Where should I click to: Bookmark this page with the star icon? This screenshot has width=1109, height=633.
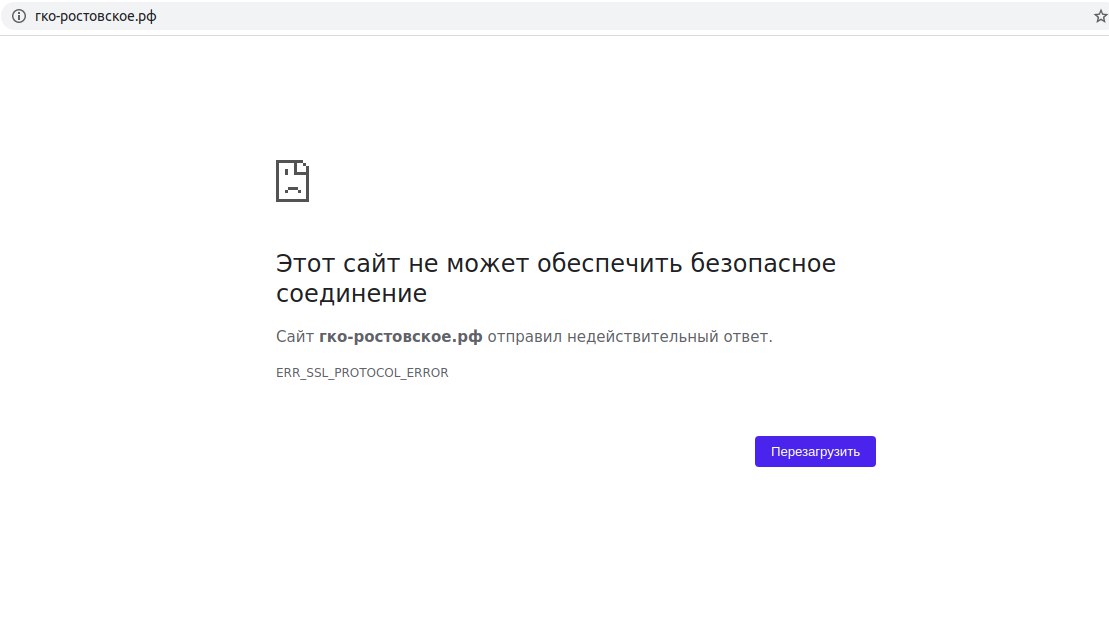pos(1101,16)
